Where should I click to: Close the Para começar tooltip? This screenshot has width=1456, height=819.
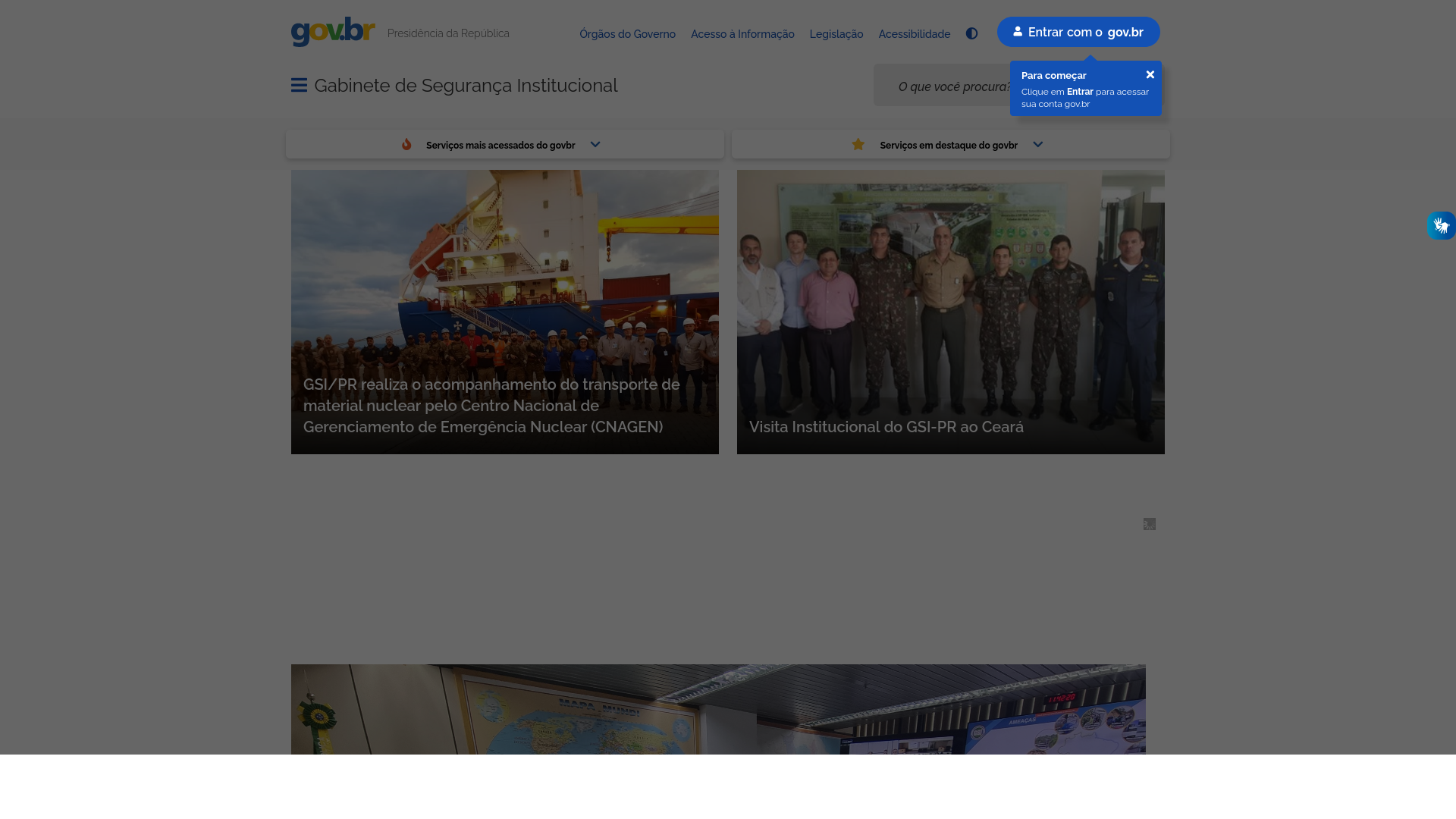[1150, 74]
